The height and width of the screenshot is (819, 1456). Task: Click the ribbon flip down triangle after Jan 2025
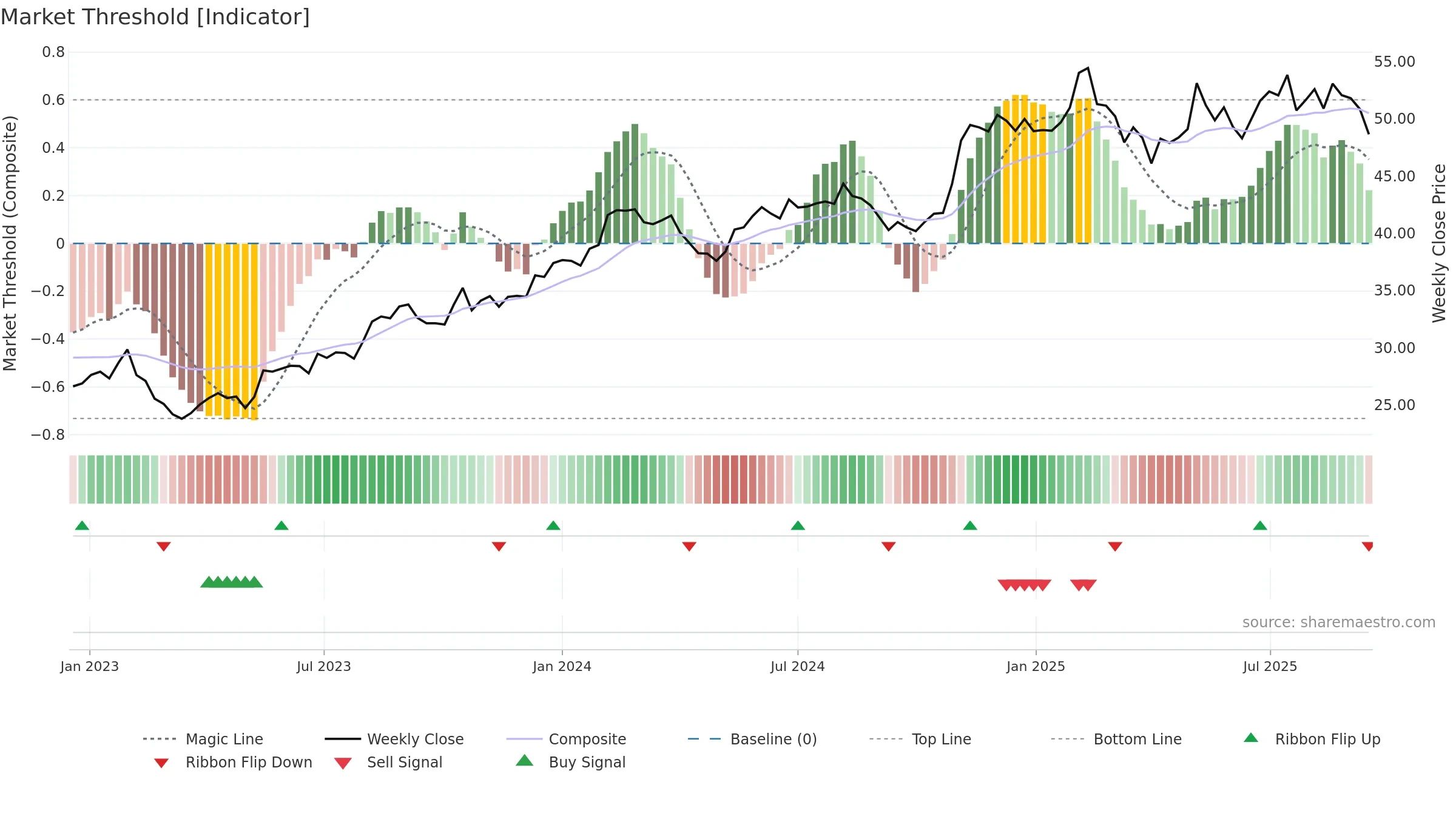(1115, 547)
